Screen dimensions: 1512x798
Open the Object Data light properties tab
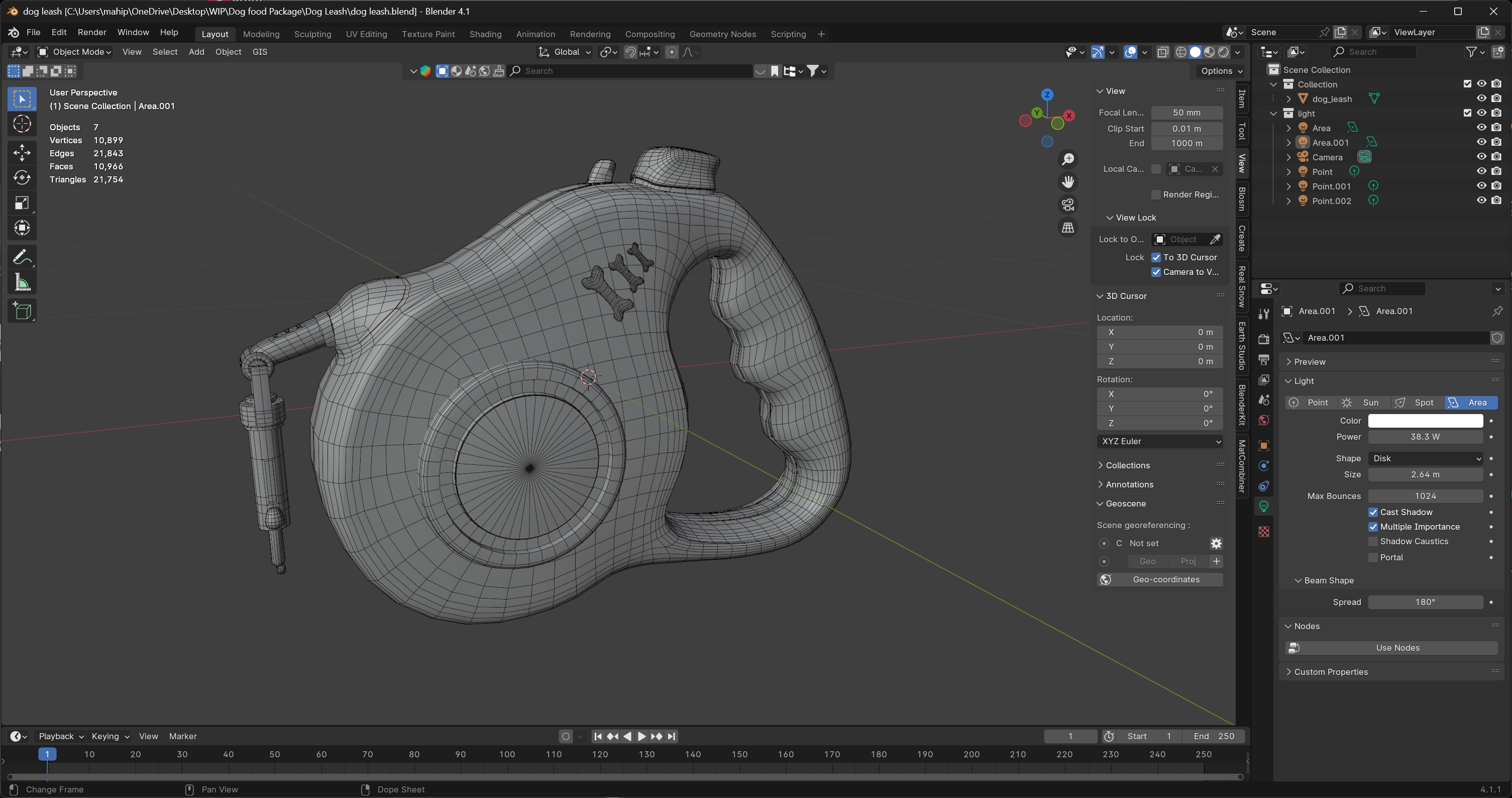pos(1264,506)
